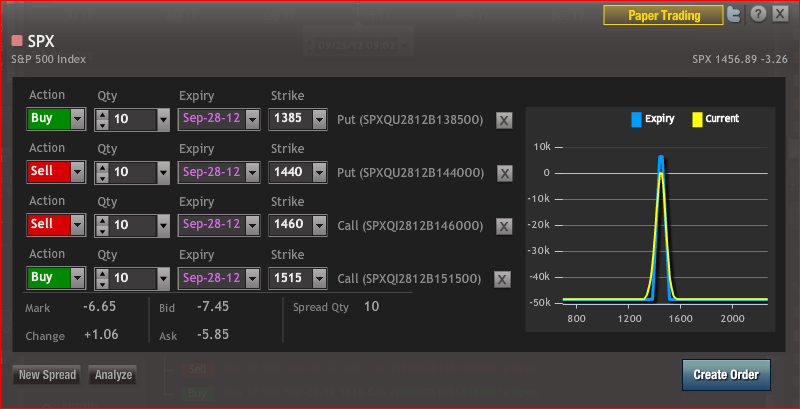The image size is (800, 409).
Task: Open Strike dropdown showing 1460
Action: (x=319, y=226)
